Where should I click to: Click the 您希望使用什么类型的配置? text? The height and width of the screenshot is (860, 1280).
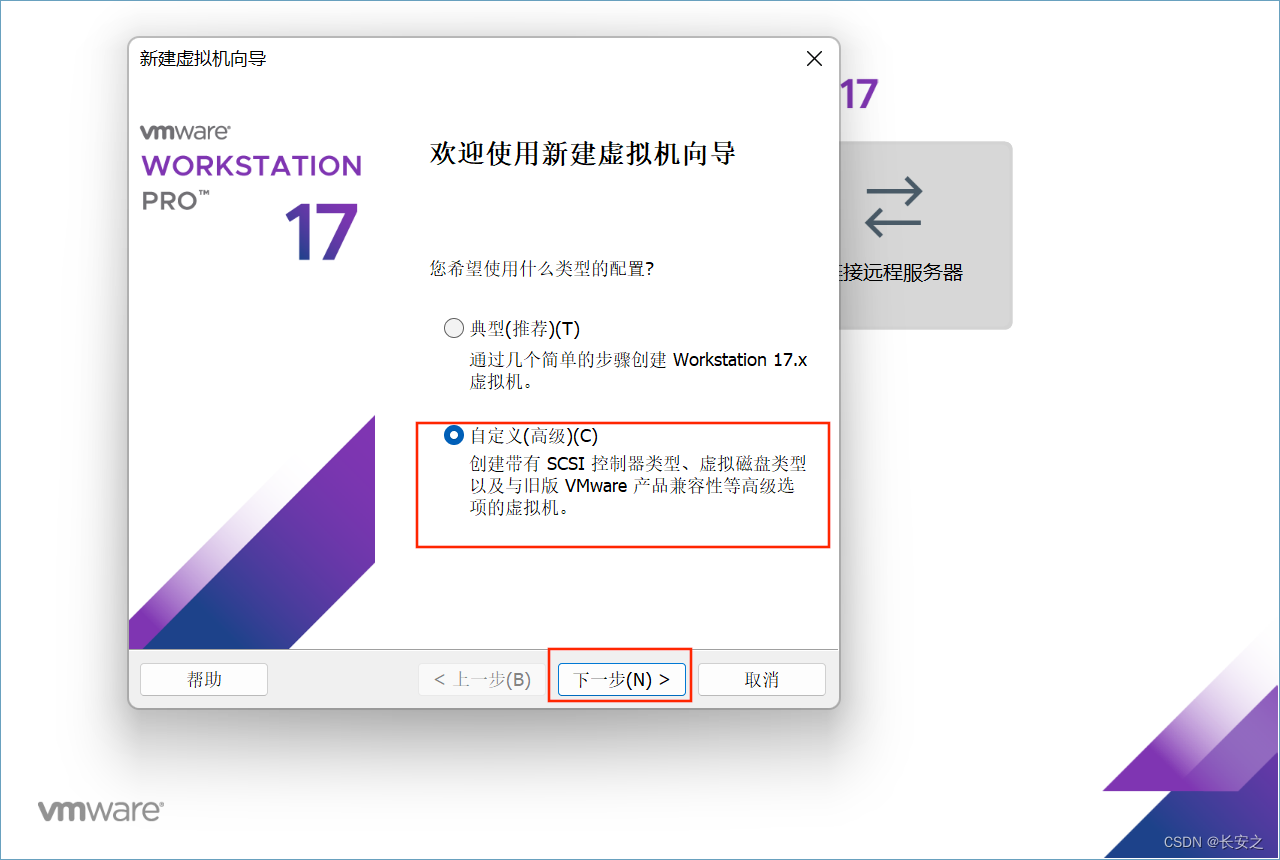pos(541,268)
